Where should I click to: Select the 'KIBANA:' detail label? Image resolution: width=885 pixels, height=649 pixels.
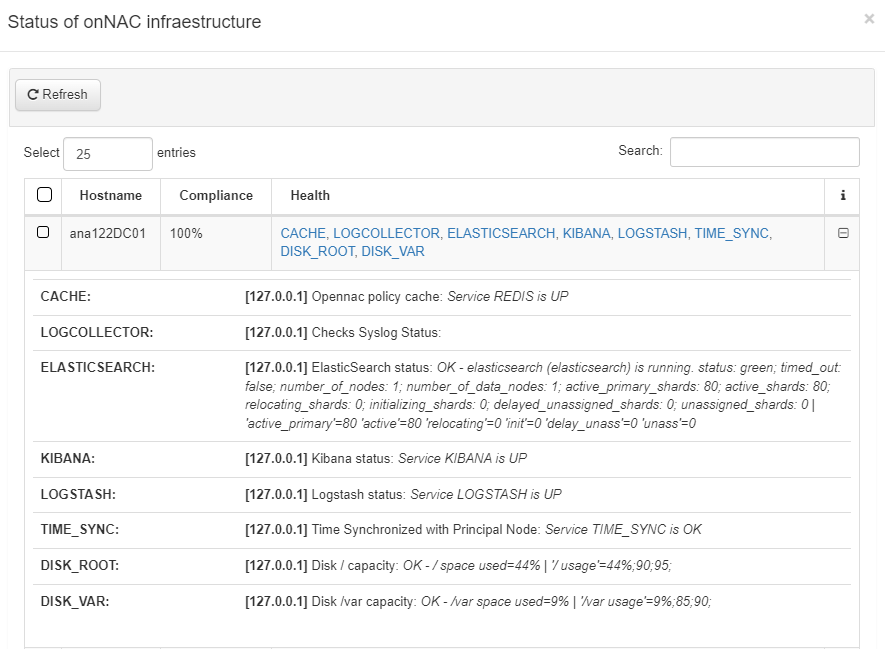[x=68, y=458]
